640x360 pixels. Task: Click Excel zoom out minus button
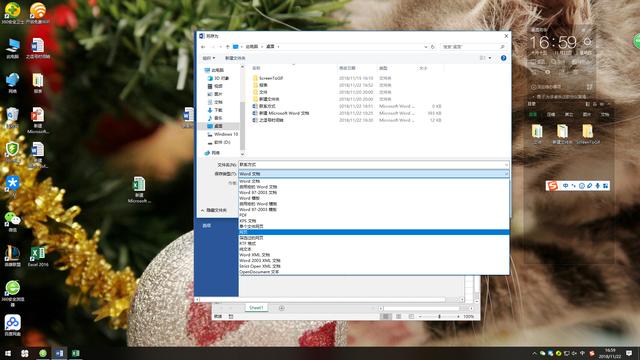point(420,316)
